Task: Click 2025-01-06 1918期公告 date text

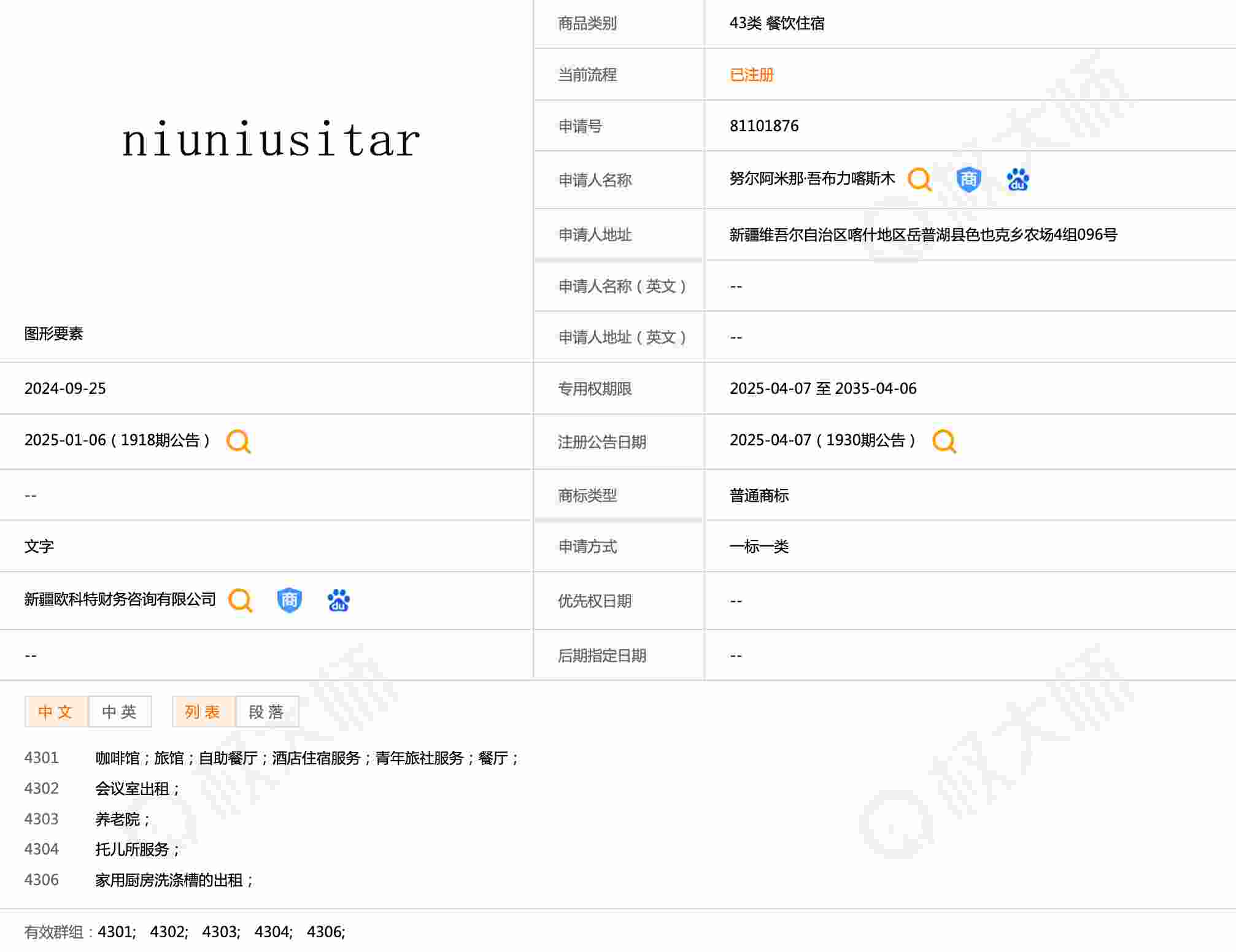Action: coord(117,440)
